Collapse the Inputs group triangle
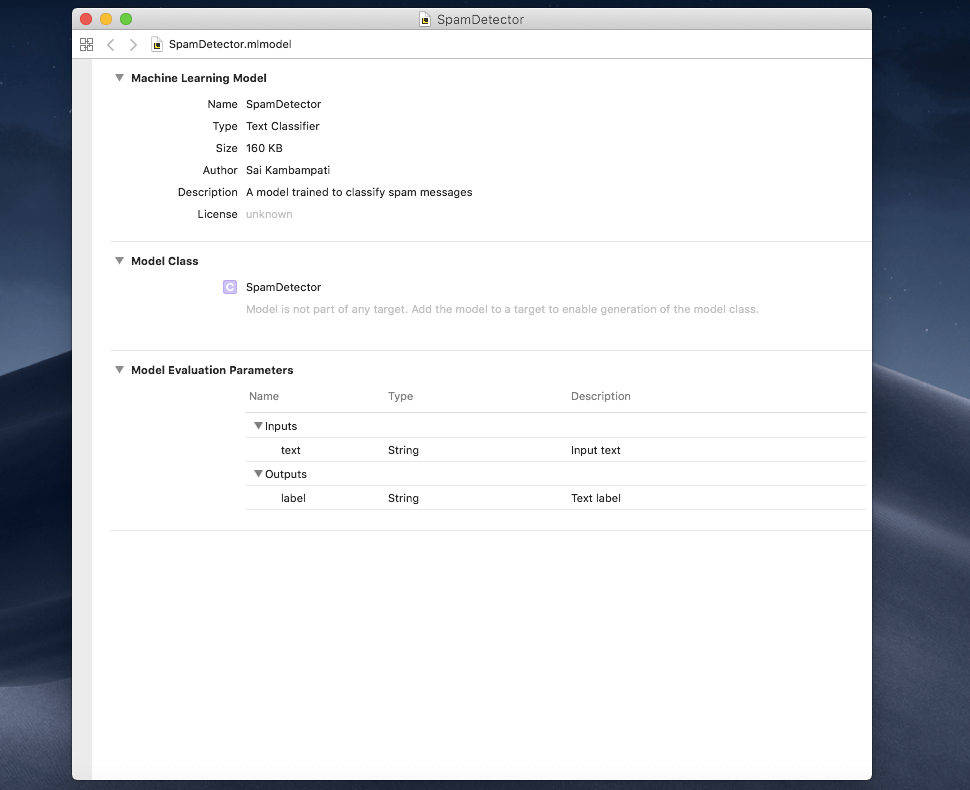Image resolution: width=970 pixels, height=790 pixels. click(258, 426)
